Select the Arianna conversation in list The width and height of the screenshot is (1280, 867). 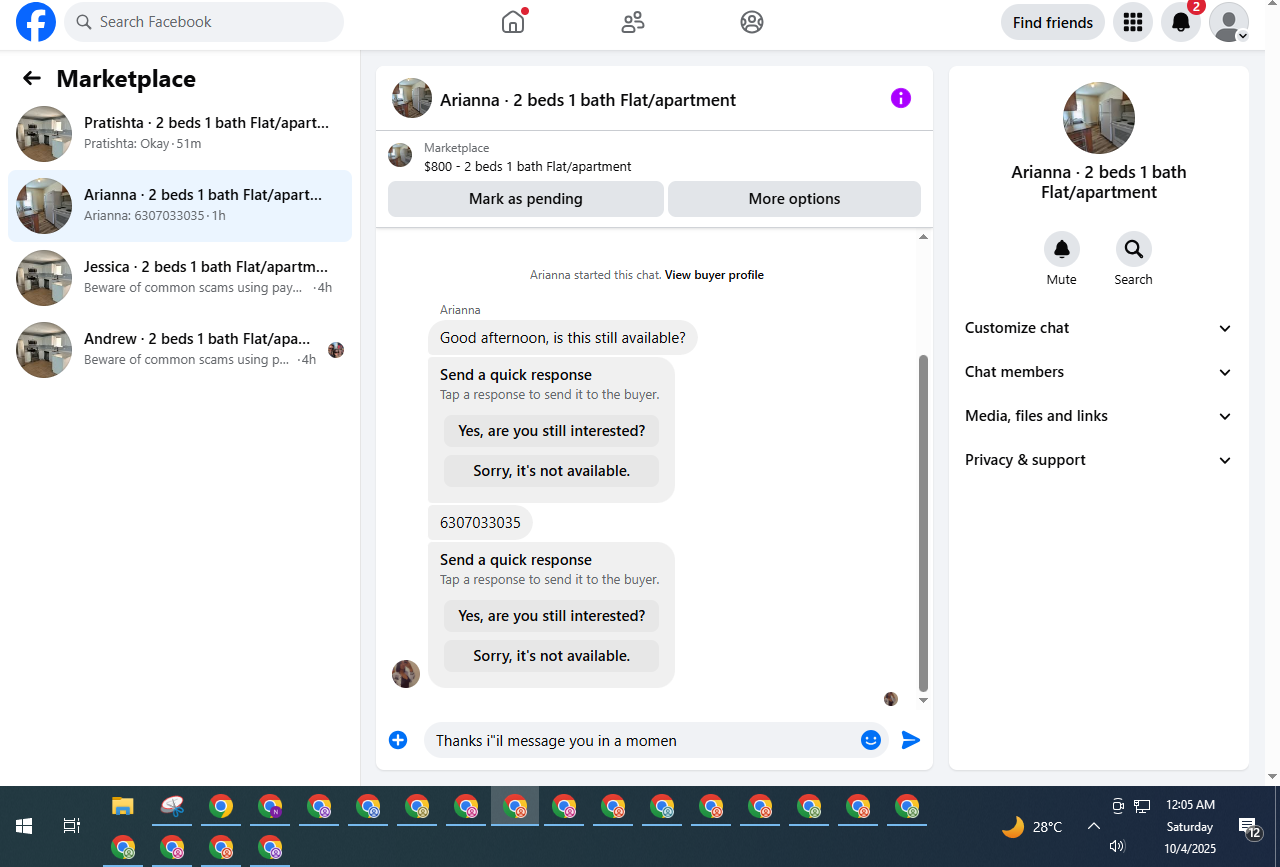[180, 206]
